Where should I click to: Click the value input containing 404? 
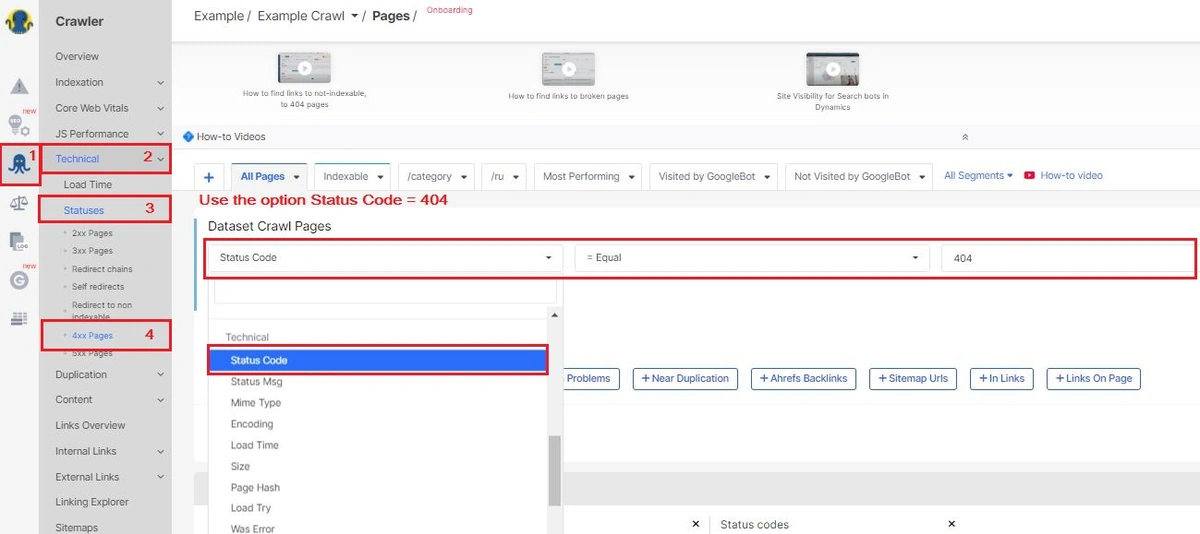pyautogui.click(x=1066, y=258)
